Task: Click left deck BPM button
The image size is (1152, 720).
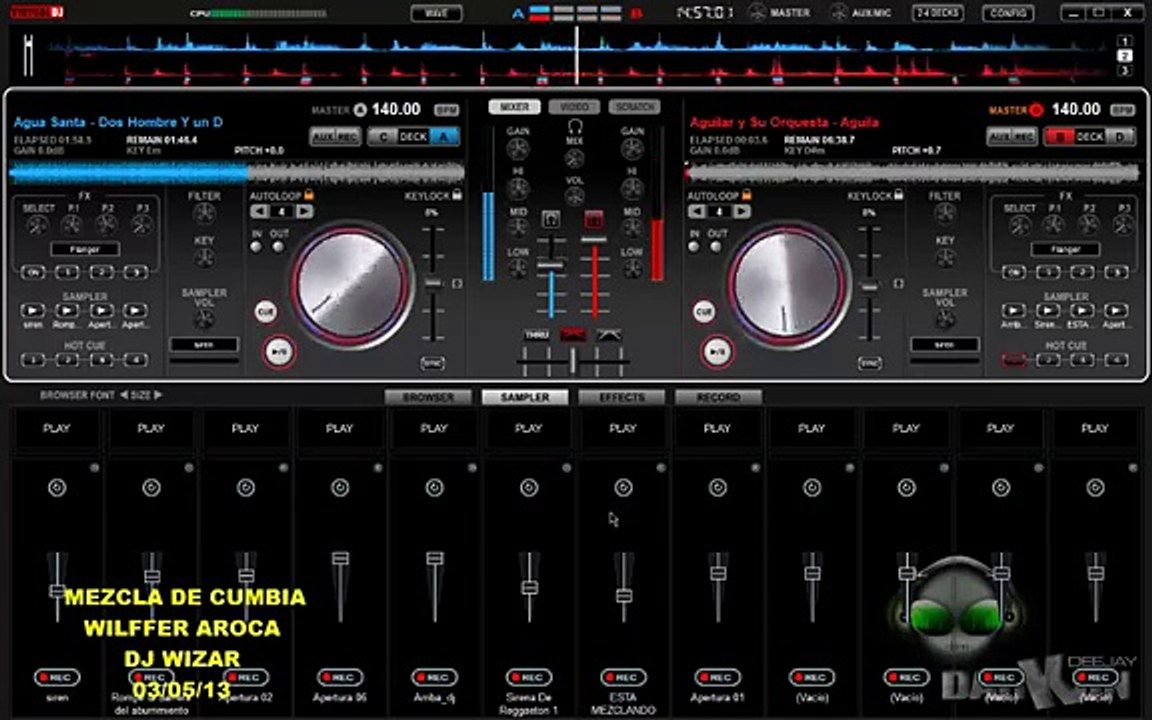Action: tap(446, 110)
